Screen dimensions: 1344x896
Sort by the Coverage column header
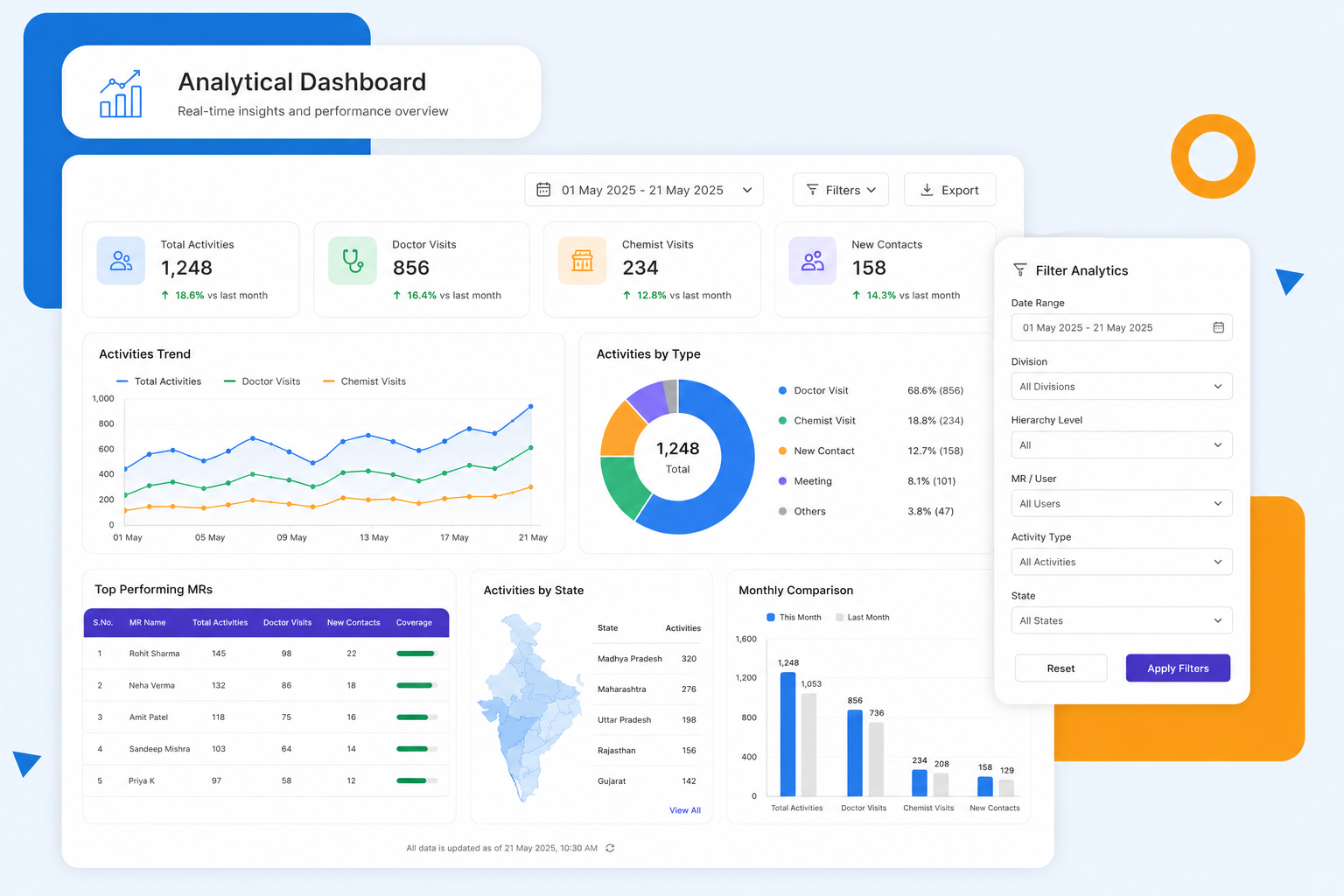coord(414,623)
